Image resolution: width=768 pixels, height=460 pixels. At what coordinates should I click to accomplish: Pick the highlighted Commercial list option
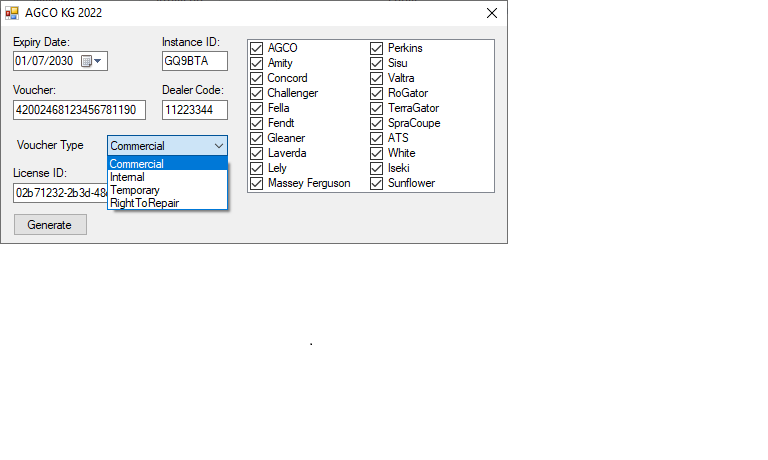138,164
